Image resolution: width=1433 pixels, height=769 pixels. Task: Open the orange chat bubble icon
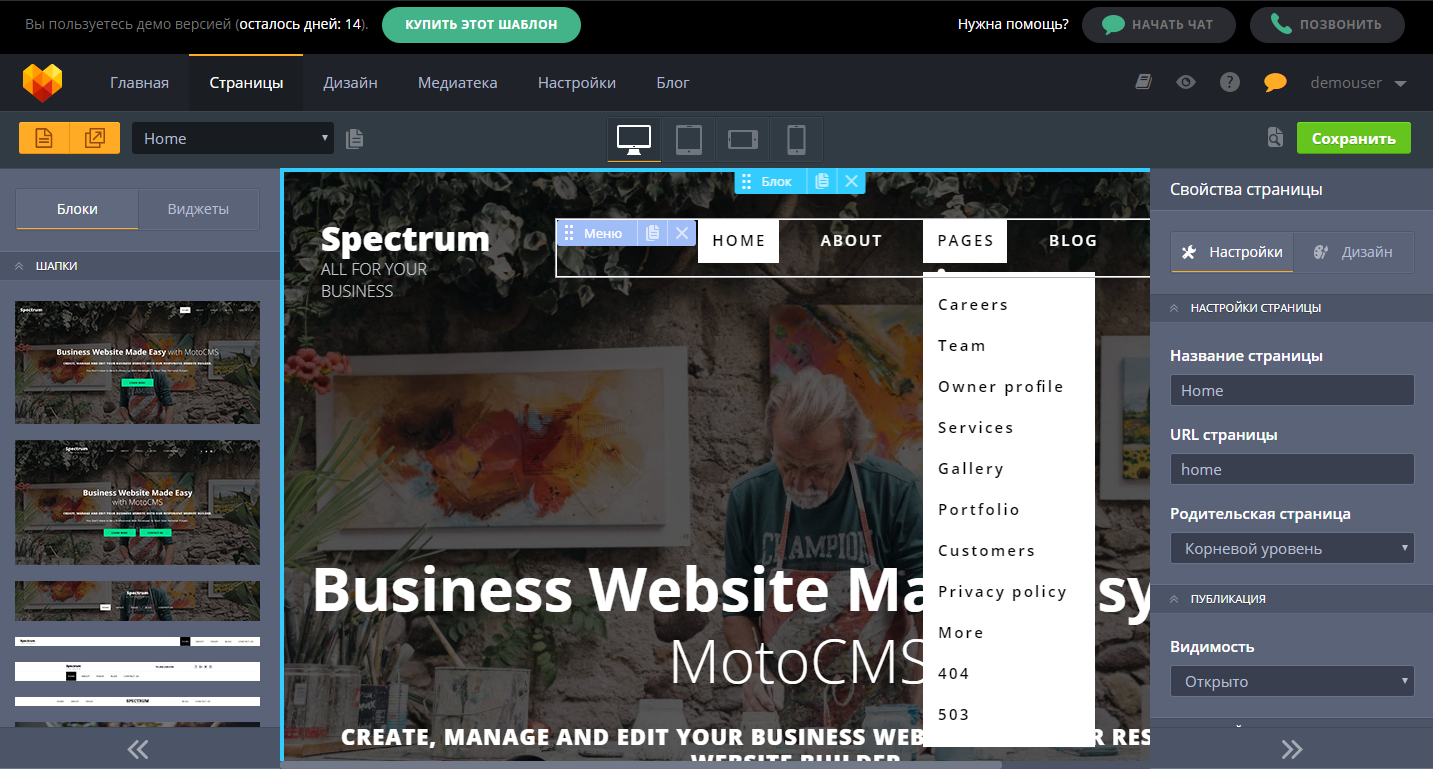point(1274,83)
